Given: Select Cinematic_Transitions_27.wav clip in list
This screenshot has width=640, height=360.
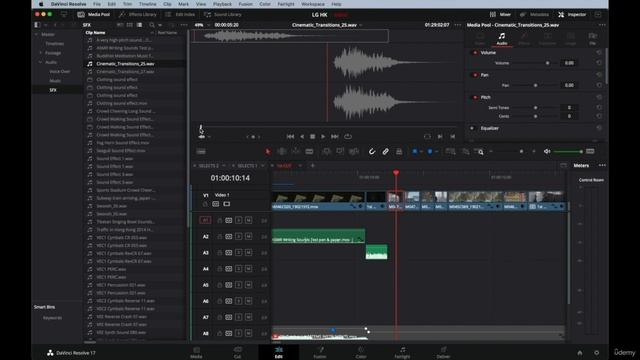Looking at the screenshot, I should tap(125, 71).
